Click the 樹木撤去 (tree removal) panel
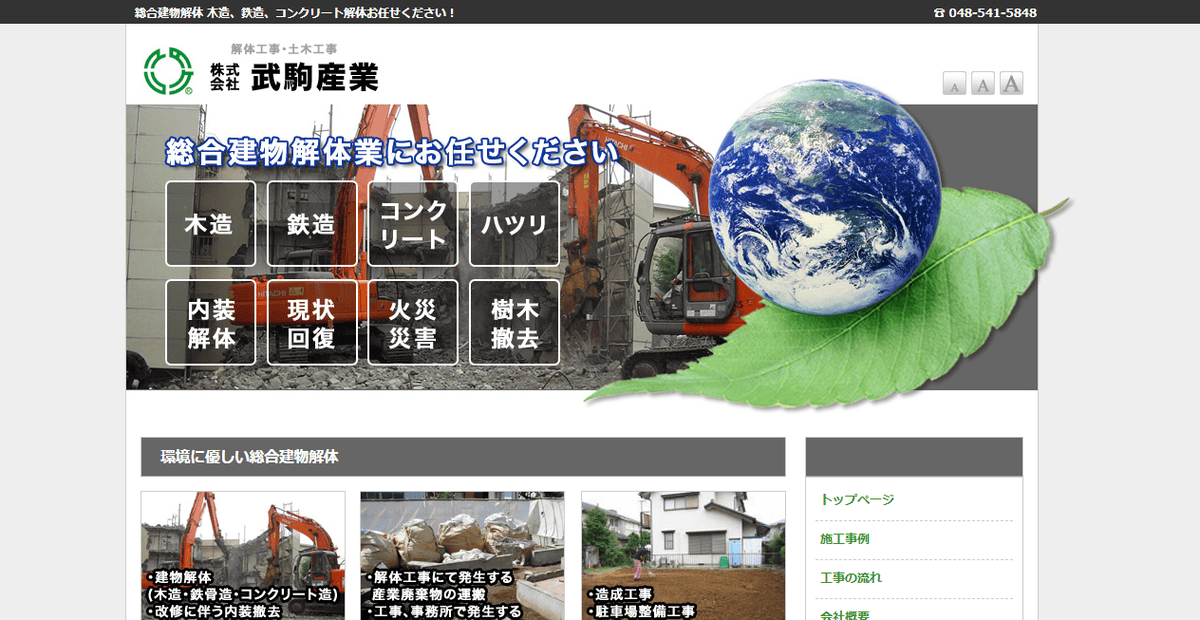Screen dimensions: 1200x620 514,322
